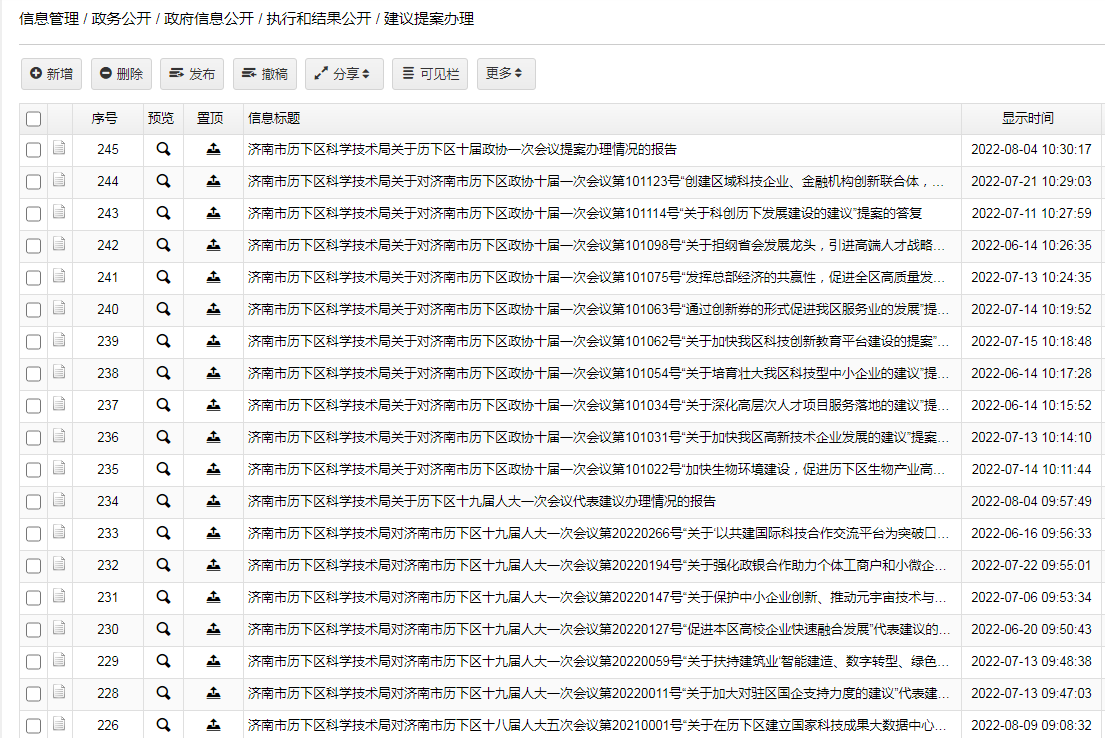The image size is (1105, 738).
Task: Click the 置顶 pin icon for row 226
Action: (x=213, y=725)
